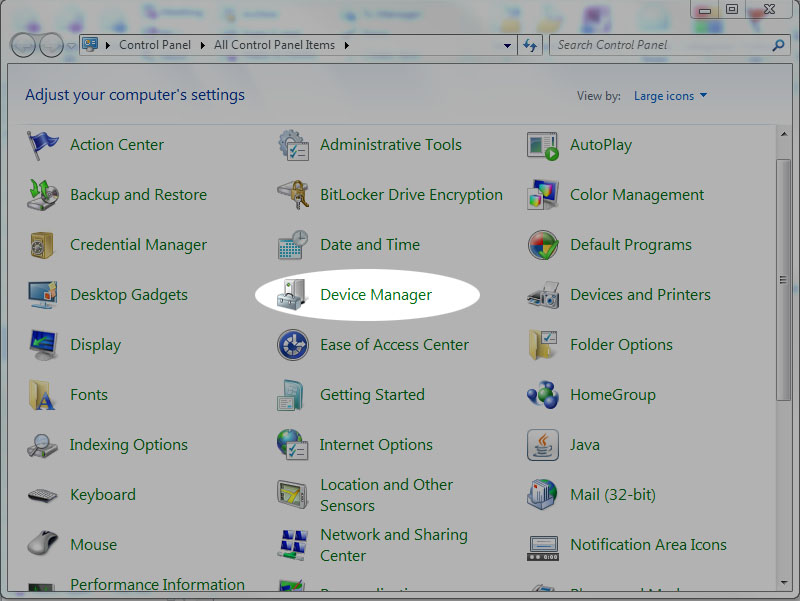Viewport: 800px width, 601px height.
Task: Click Control Panel in the address breadcrumb
Action: tap(155, 45)
